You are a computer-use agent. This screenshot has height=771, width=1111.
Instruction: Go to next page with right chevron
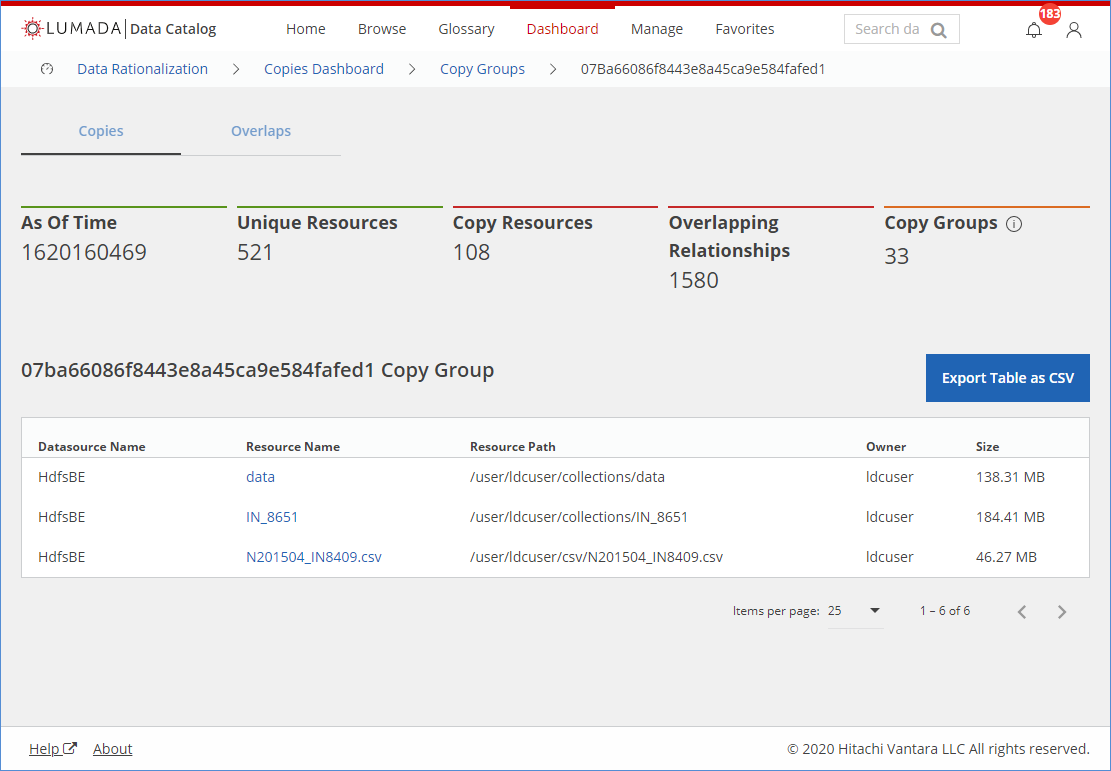1062,611
